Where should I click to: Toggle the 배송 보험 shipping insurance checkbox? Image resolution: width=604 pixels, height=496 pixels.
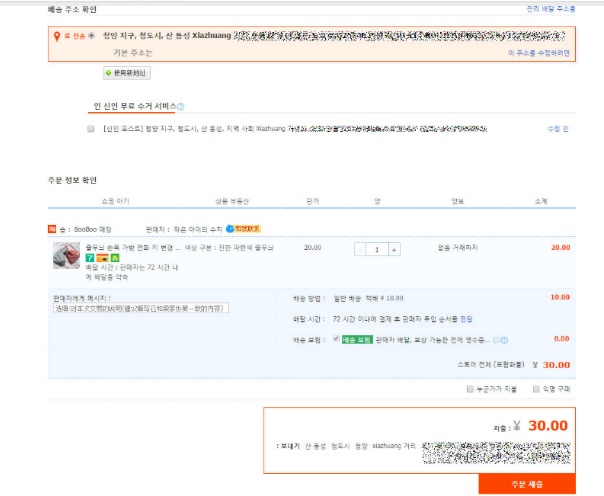point(336,338)
